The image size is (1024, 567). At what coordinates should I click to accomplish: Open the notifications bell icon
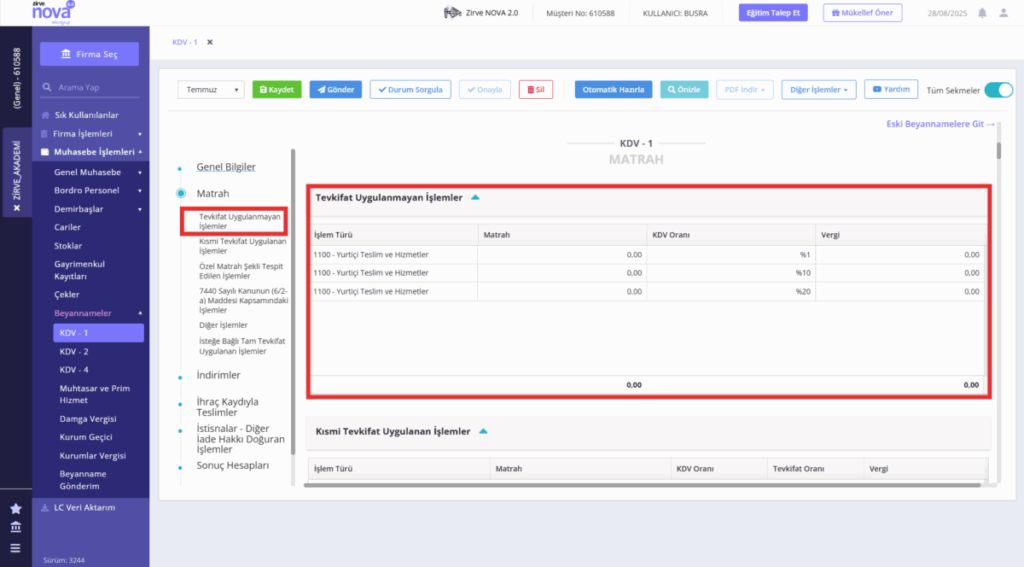[982, 13]
